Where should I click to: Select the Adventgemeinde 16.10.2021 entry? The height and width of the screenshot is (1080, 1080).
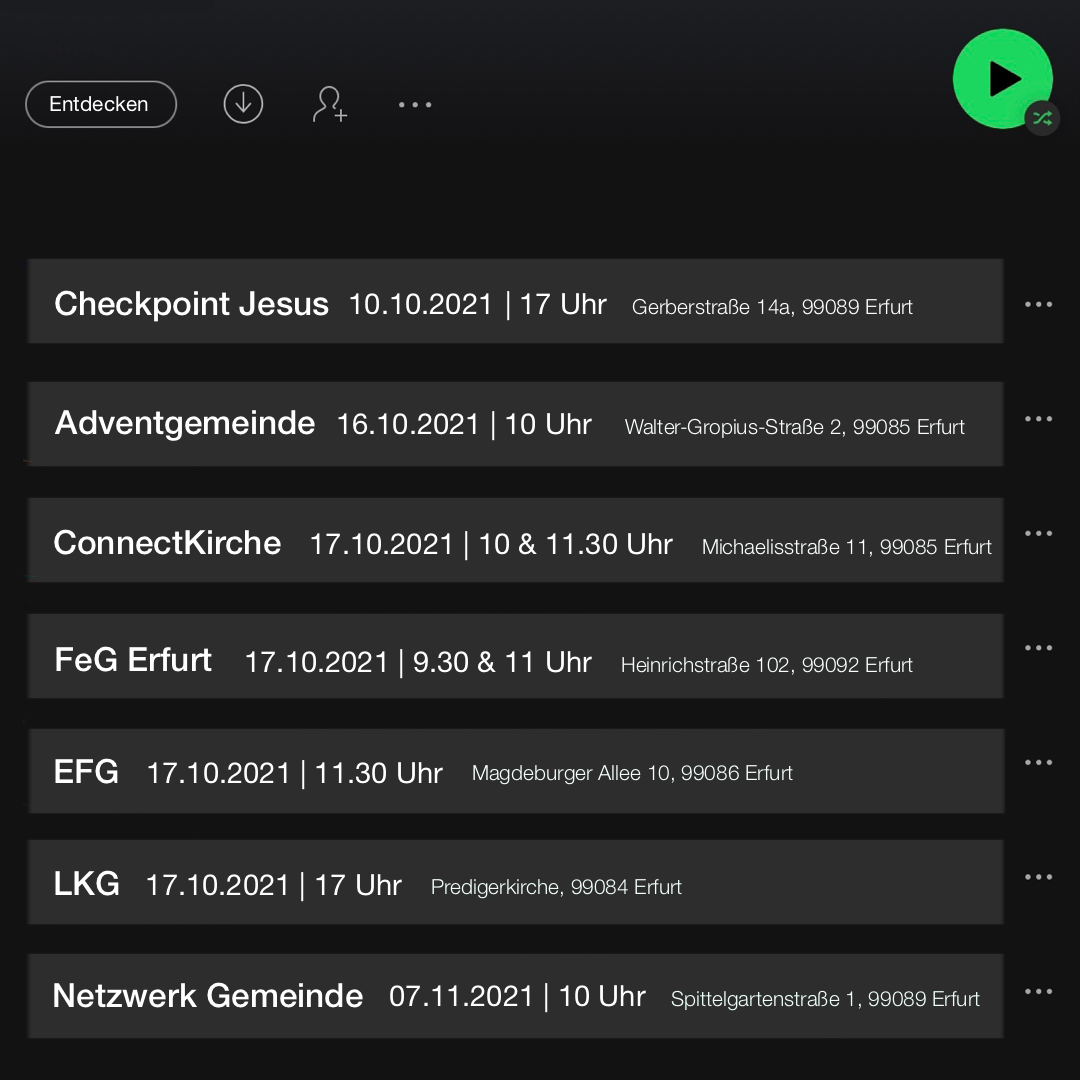tap(515, 424)
